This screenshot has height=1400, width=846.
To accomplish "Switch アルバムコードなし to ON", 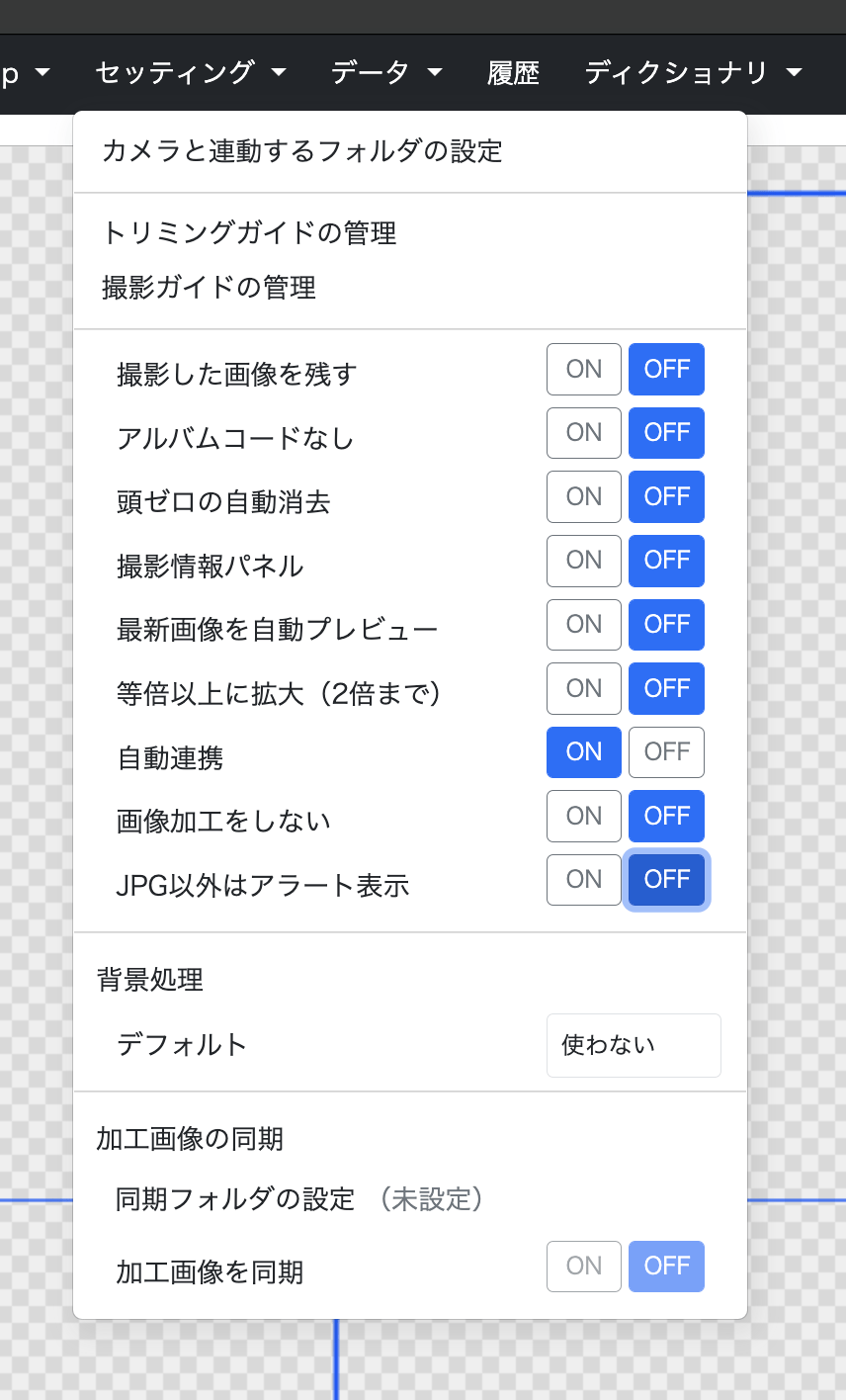I will tap(583, 433).
